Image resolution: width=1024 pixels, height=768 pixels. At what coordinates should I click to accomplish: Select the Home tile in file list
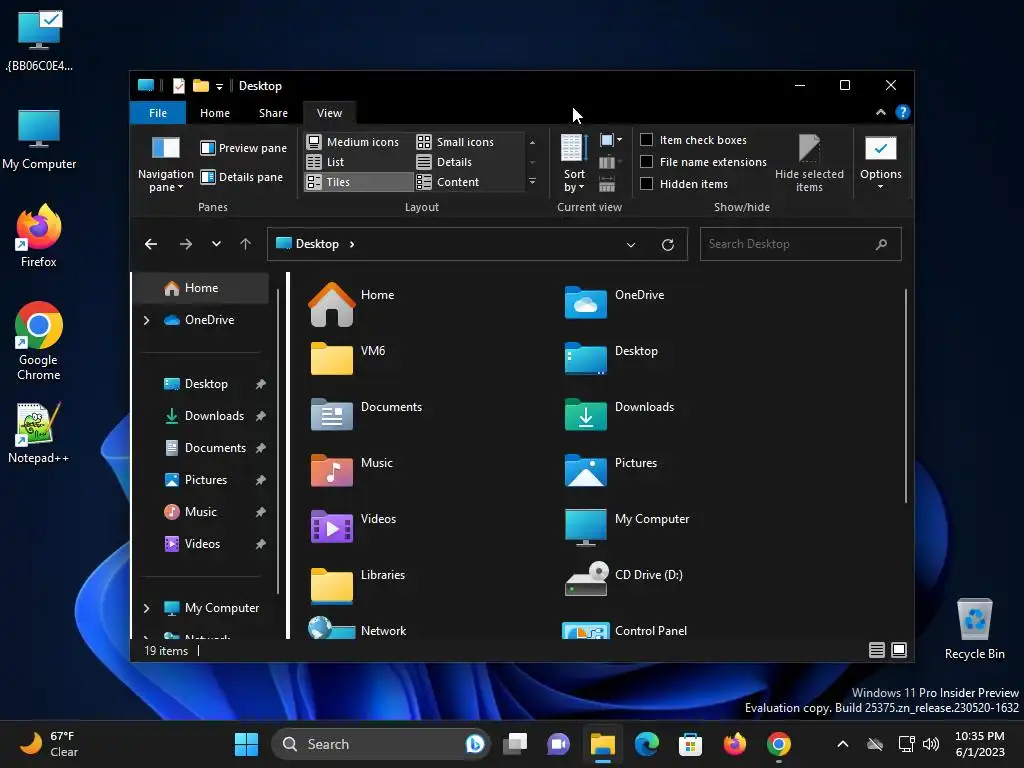pos(353,304)
